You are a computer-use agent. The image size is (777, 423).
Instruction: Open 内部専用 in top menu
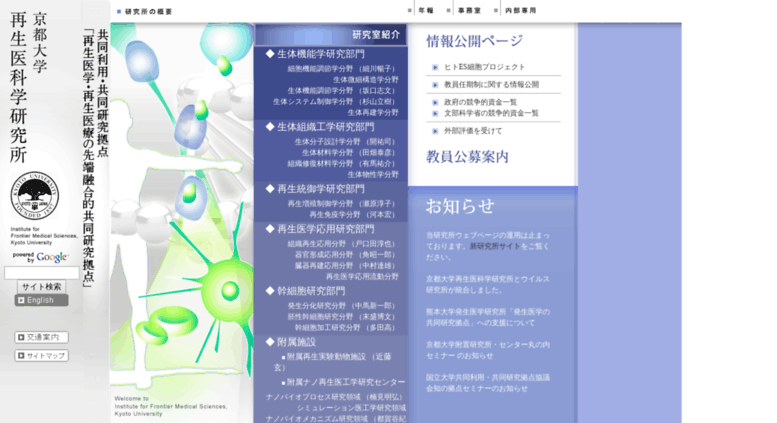tap(520, 10)
